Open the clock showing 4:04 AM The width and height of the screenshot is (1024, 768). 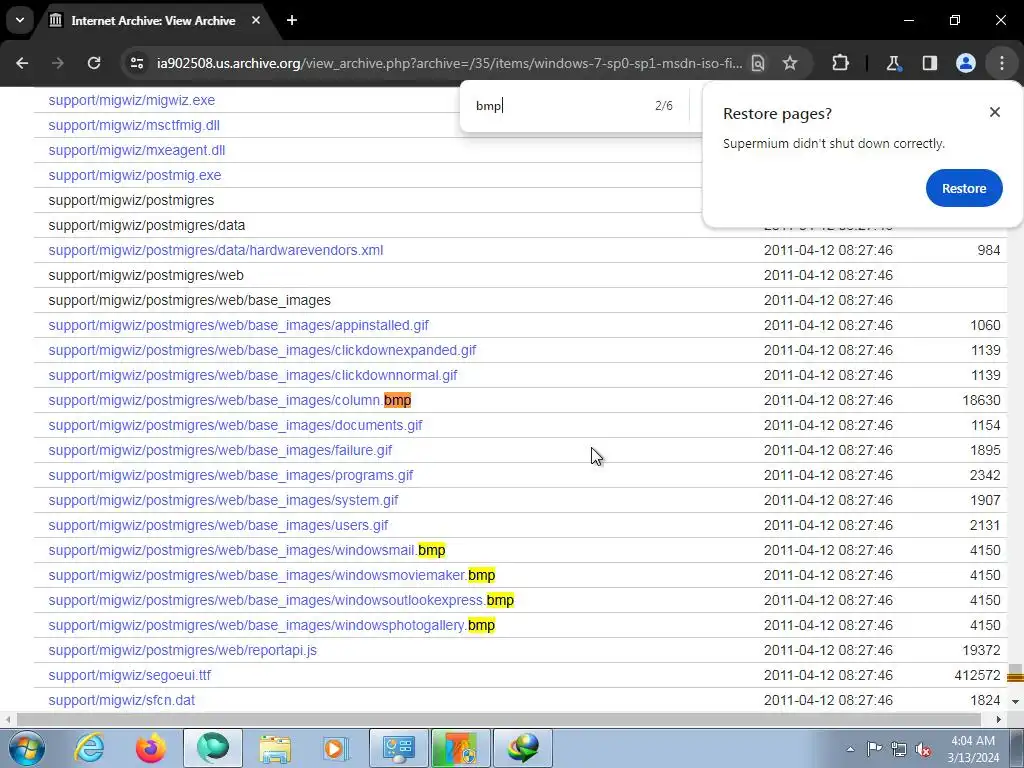click(x=973, y=749)
